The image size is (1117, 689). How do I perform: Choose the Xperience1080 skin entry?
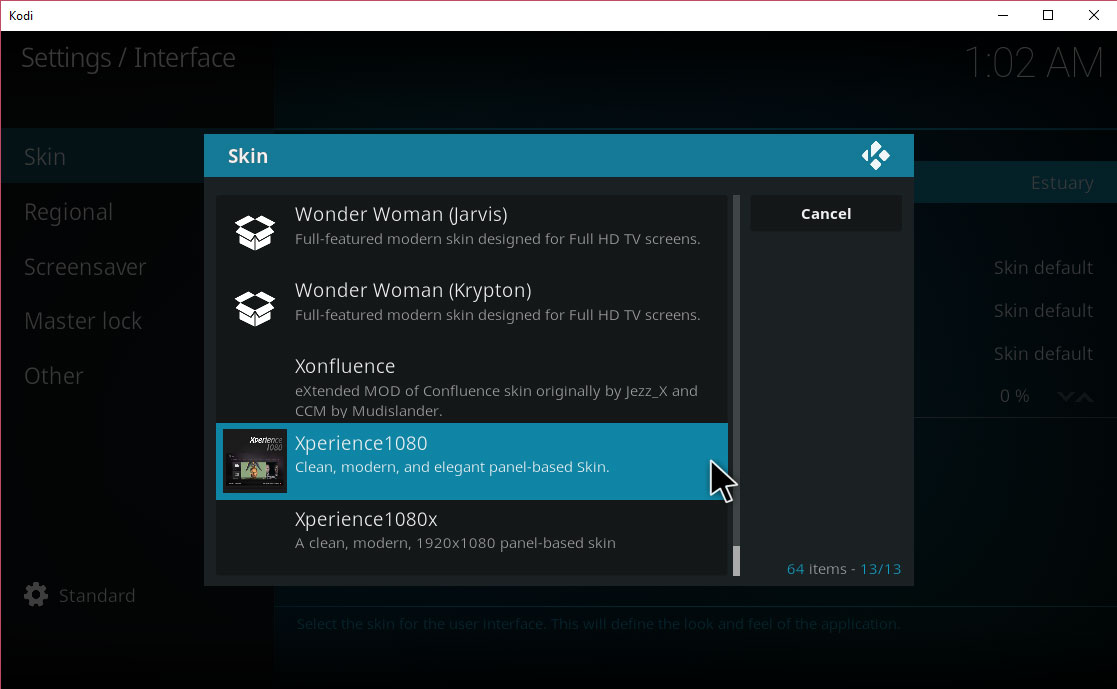click(x=472, y=461)
